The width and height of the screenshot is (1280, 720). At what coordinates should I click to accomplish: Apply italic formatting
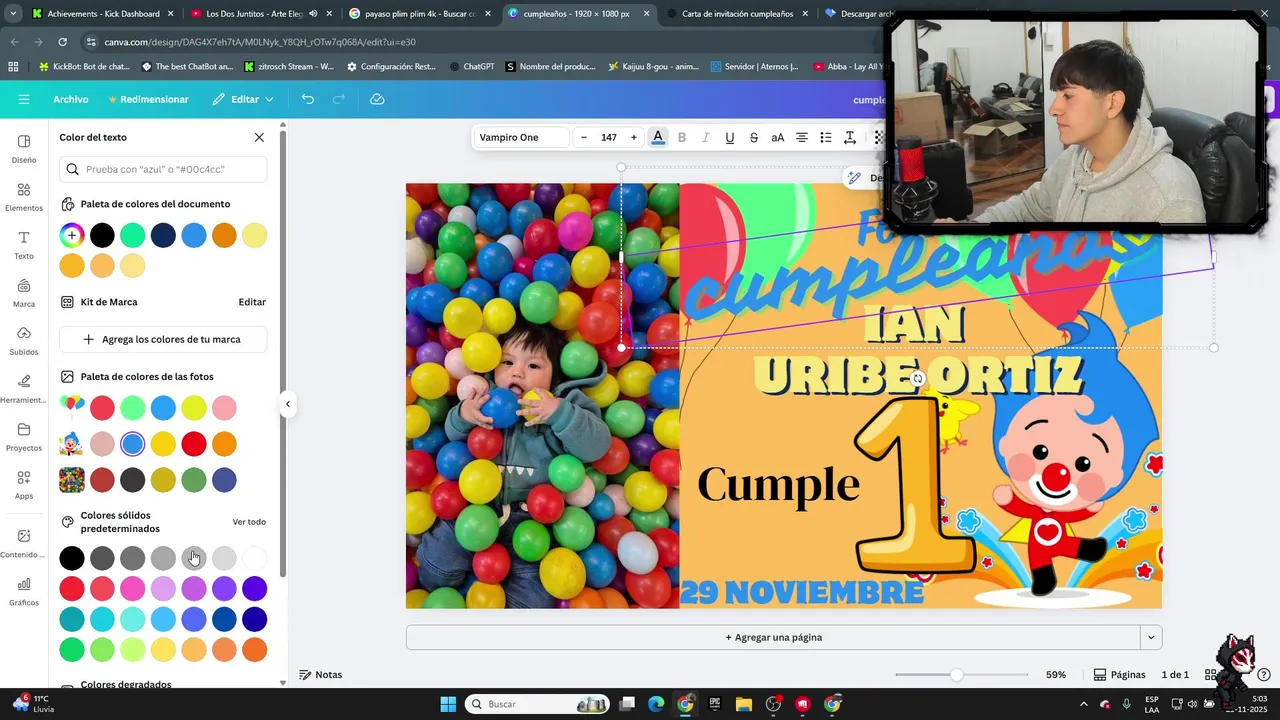pos(706,137)
